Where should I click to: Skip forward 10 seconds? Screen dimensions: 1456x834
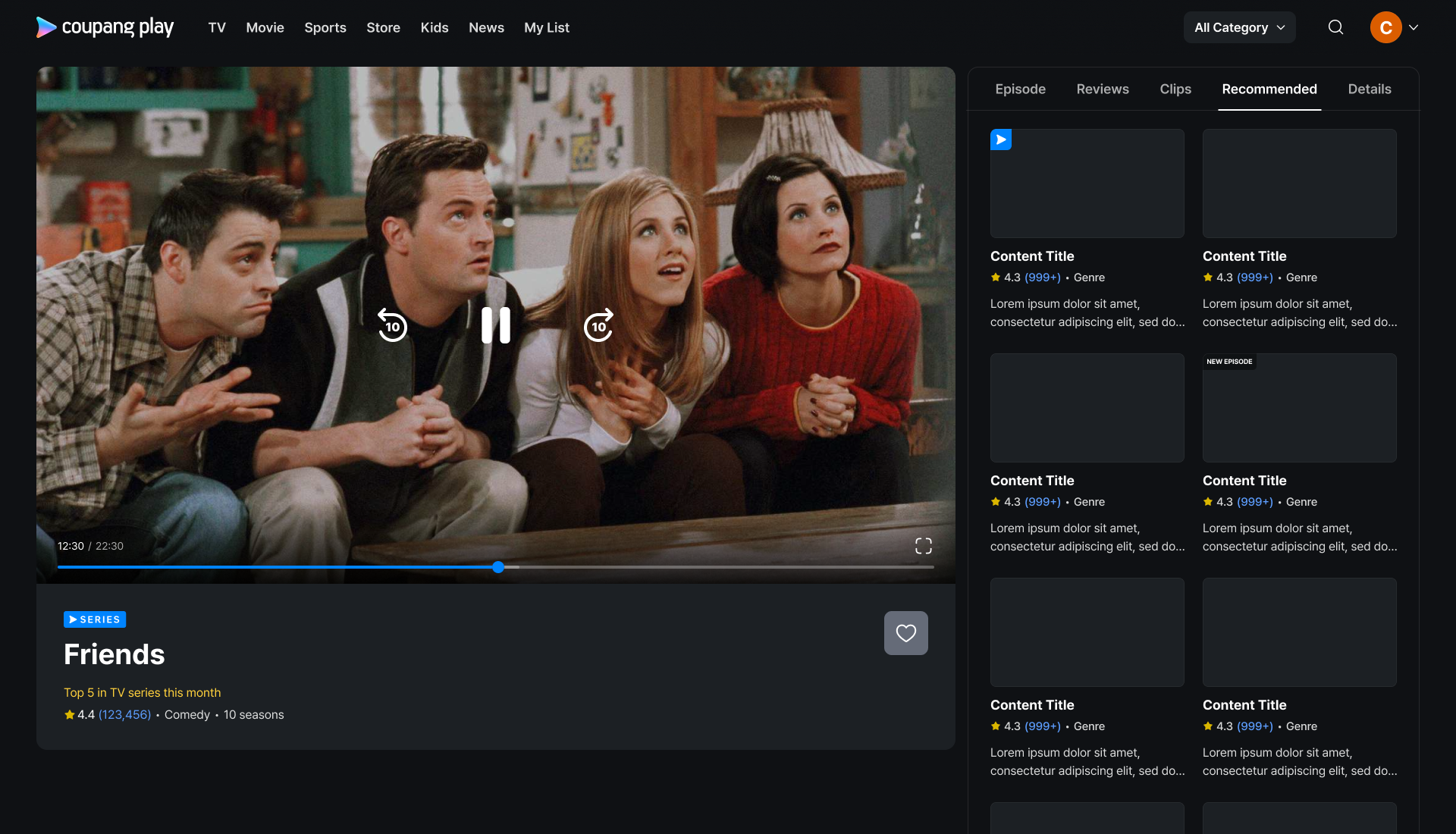click(598, 325)
